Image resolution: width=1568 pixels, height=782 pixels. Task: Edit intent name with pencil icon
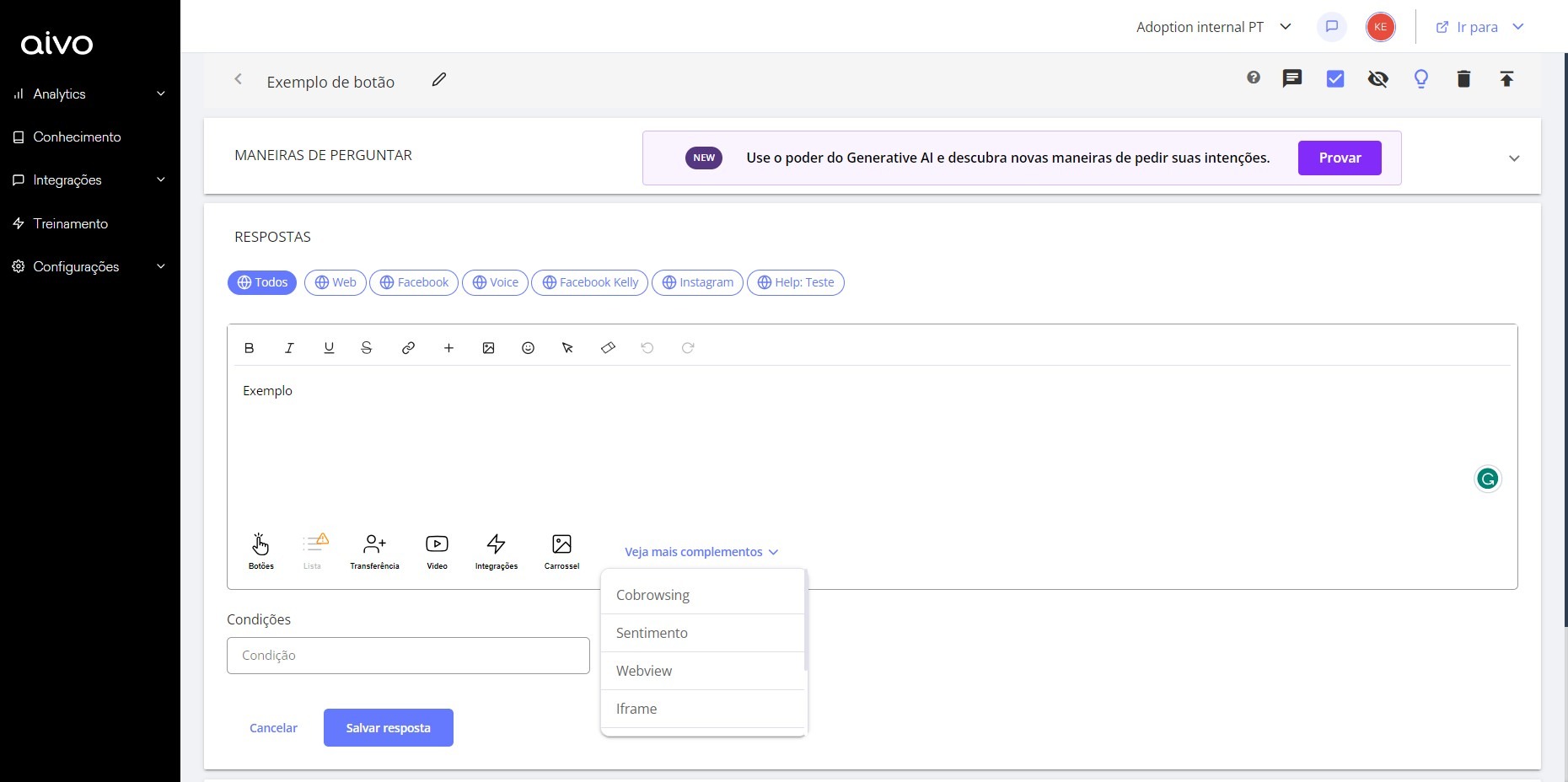pos(438,80)
